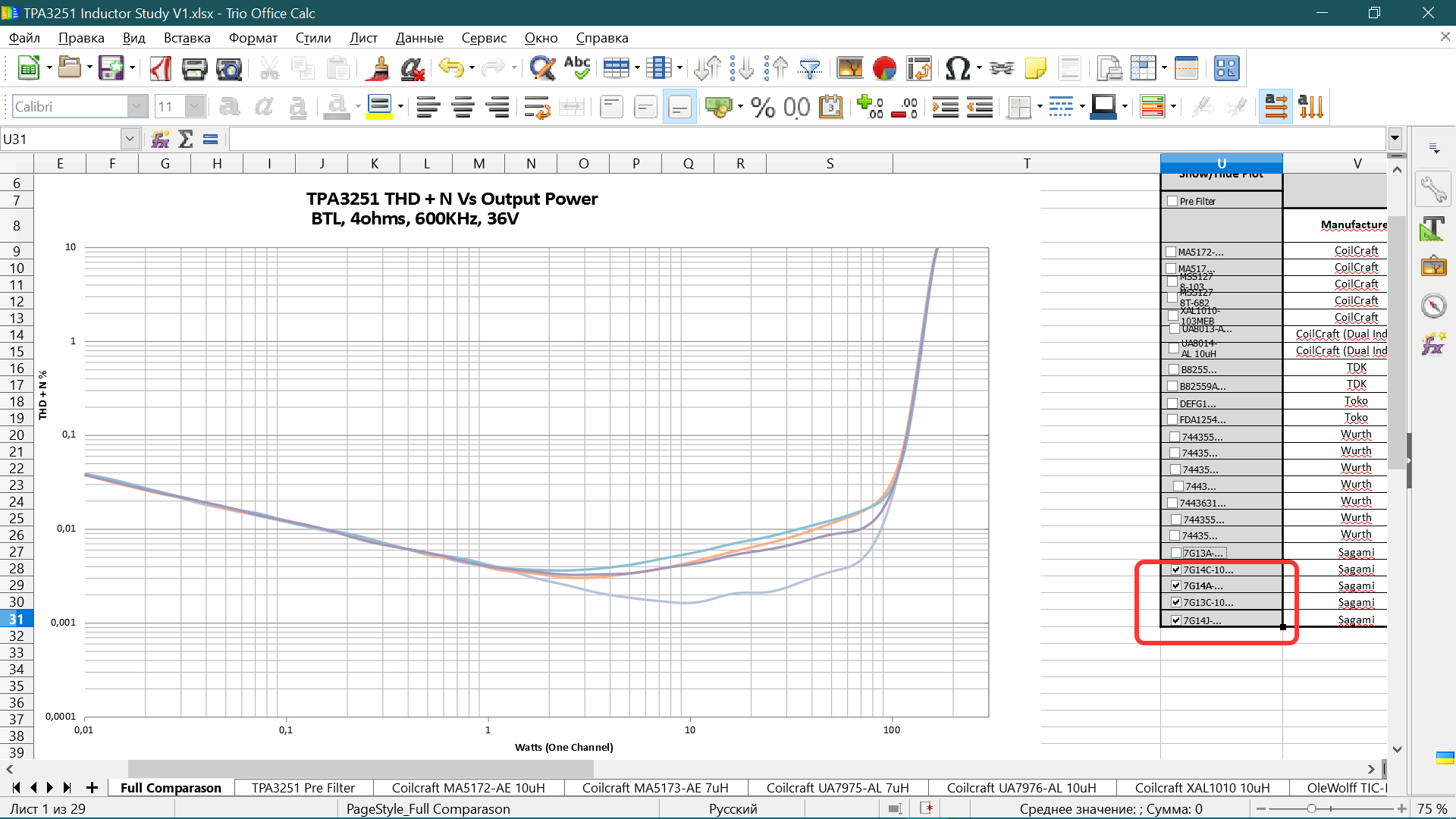Open the font size dropdown
The height and width of the screenshot is (819, 1456).
196,106
